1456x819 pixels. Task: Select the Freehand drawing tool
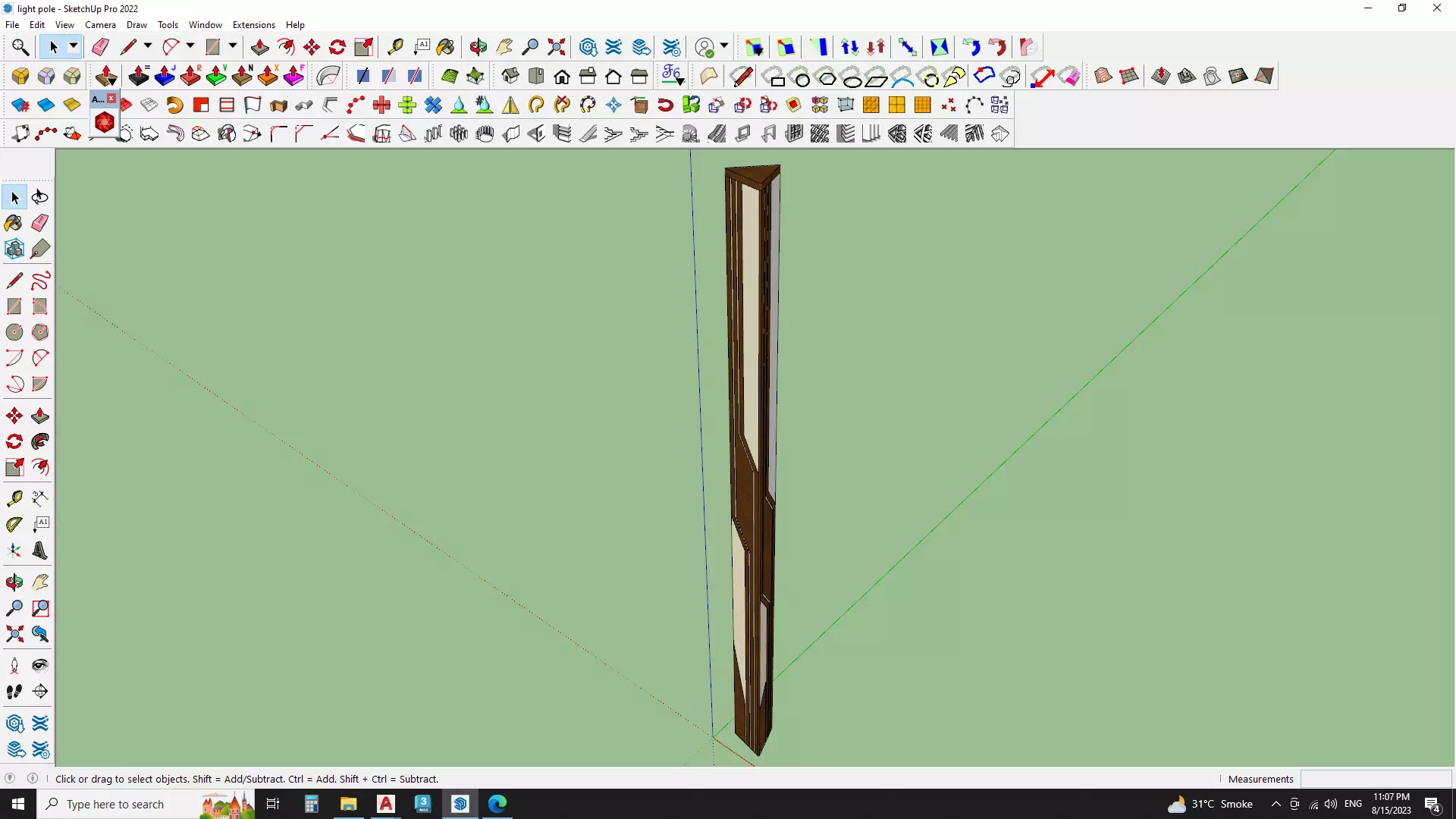(x=40, y=281)
